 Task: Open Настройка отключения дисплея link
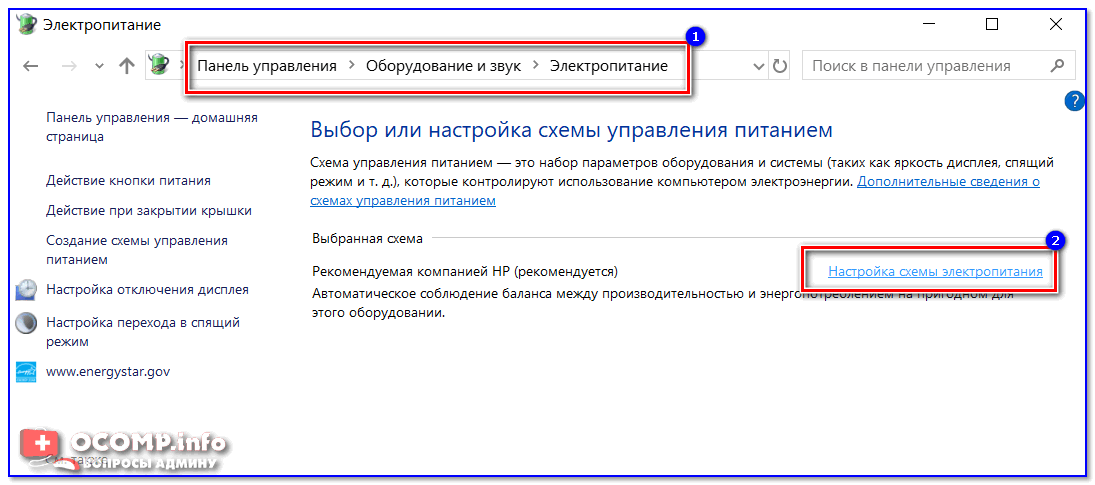click(147, 289)
